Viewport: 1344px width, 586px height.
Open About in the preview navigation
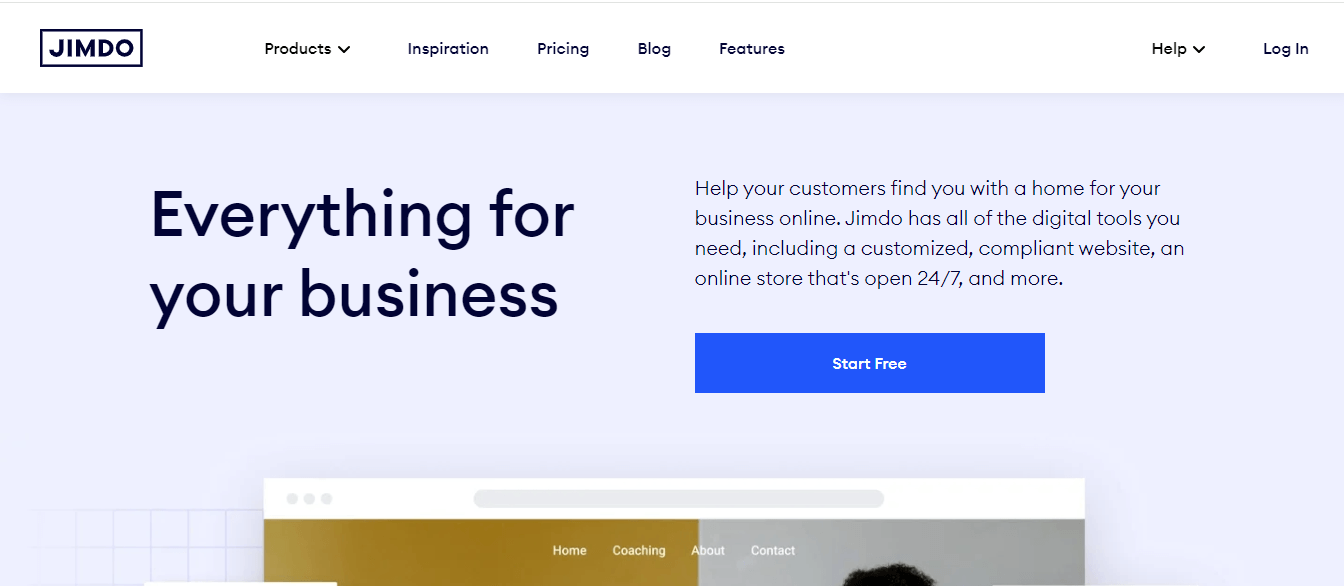(x=708, y=550)
